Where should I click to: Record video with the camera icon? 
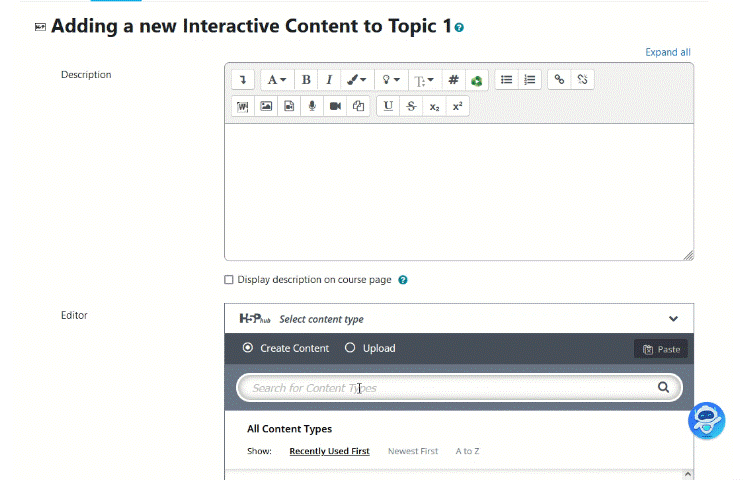pos(335,107)
